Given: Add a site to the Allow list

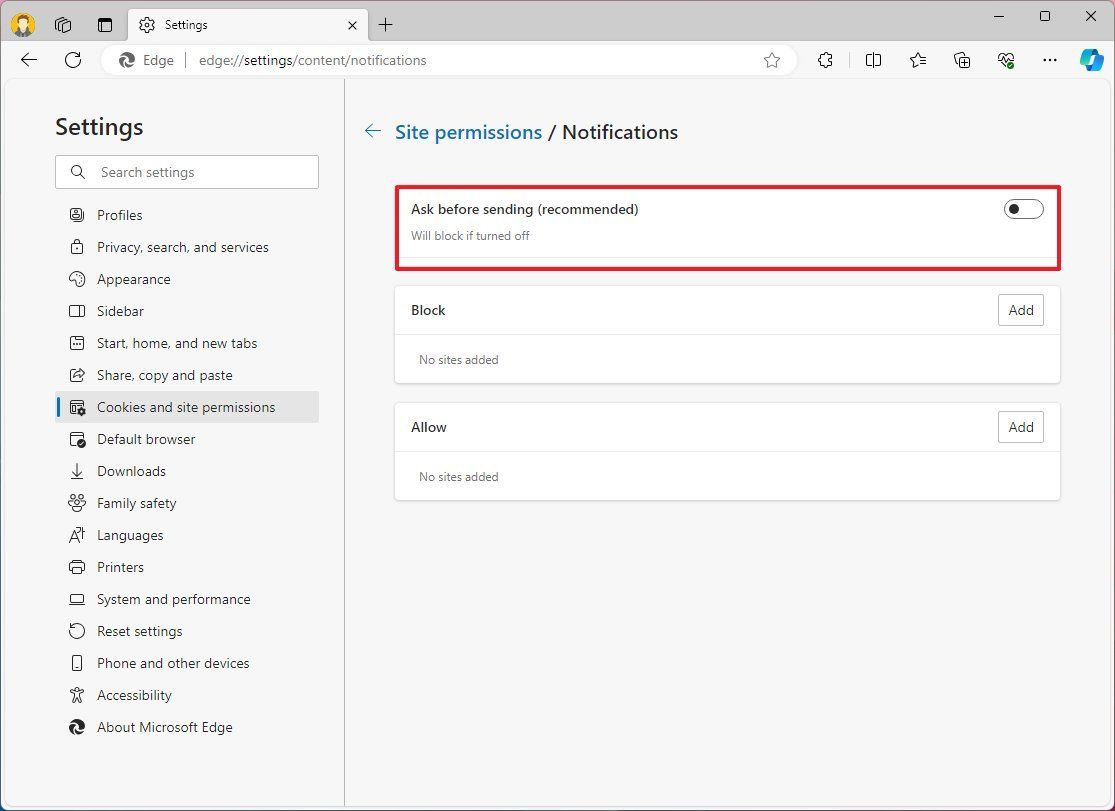Looking at the screenshot, I should [1020, 427].
